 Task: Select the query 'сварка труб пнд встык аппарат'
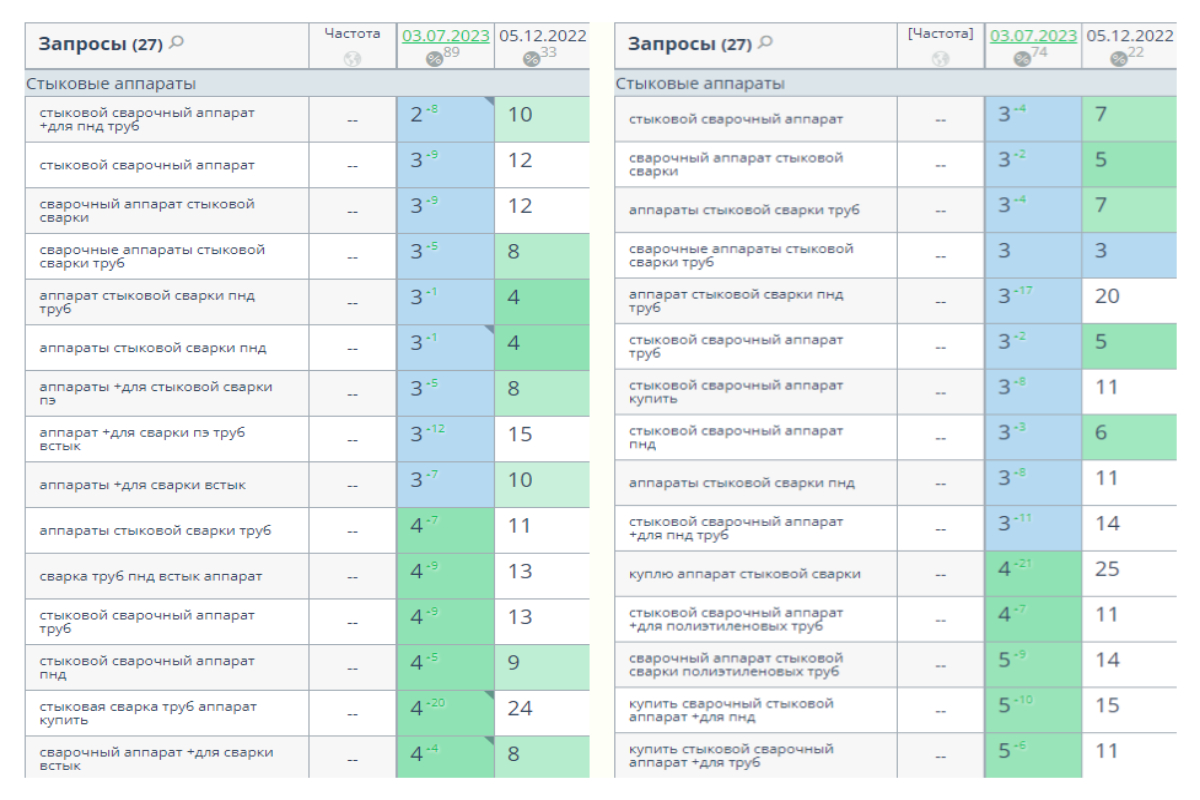tap(151, 576)
